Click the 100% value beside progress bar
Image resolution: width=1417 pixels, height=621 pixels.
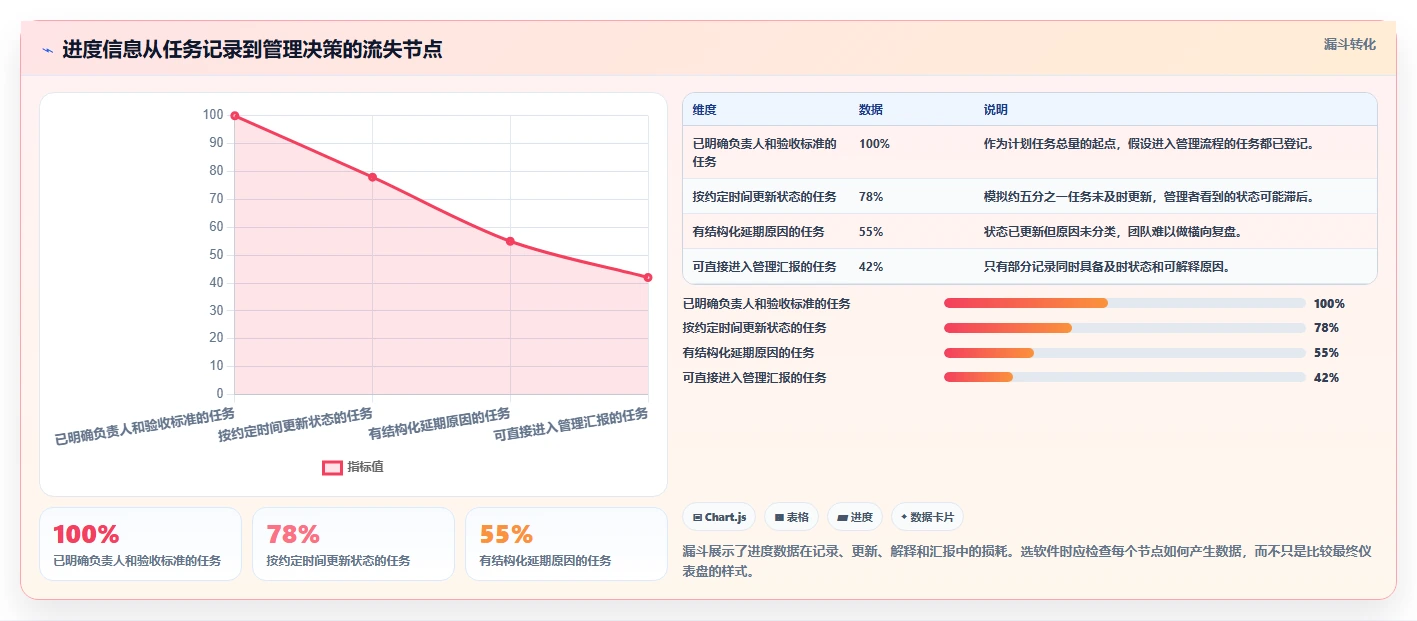click(x=1329, y=304)
